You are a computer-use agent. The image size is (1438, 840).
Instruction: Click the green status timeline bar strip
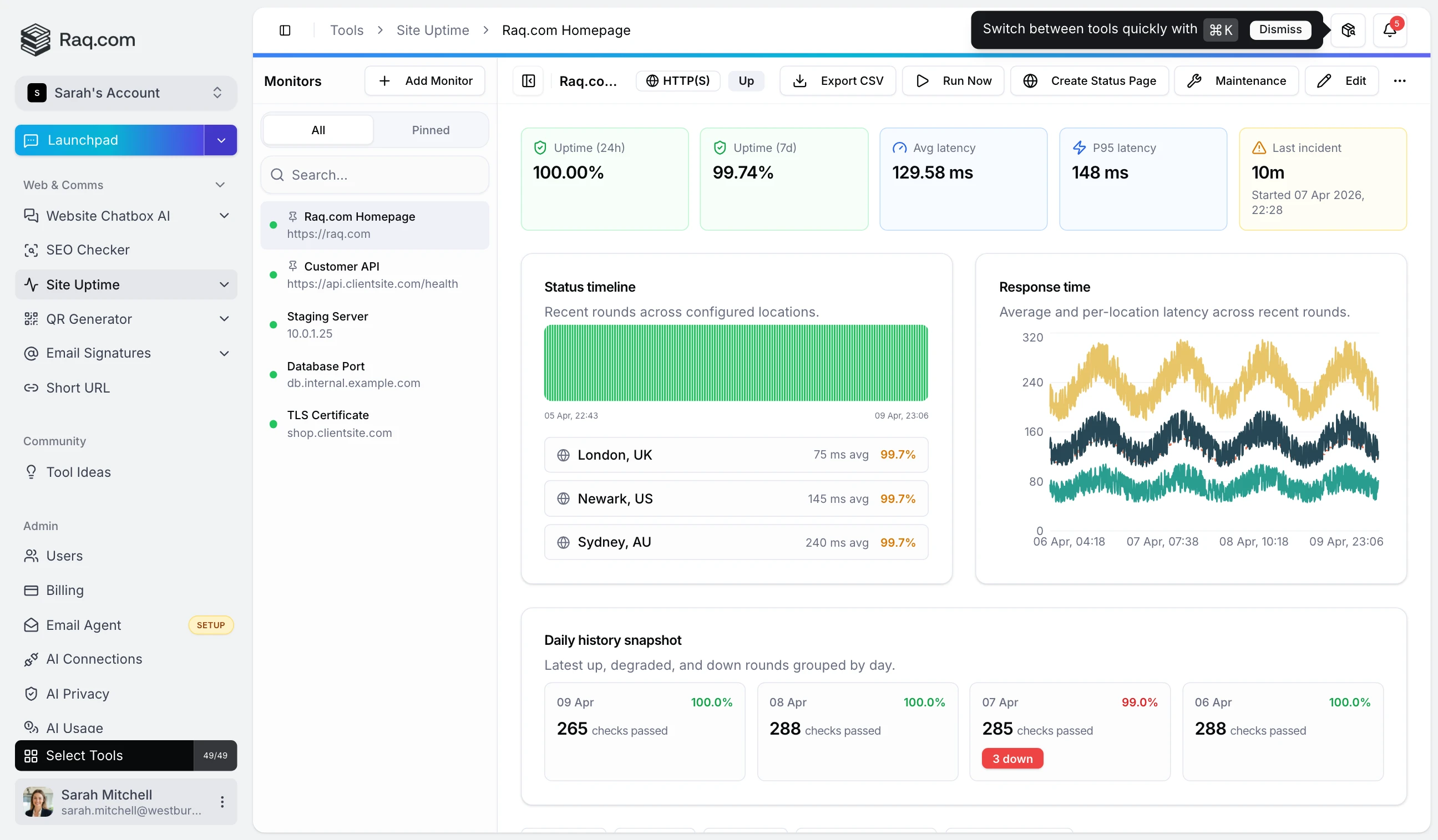(x=736, y=363)
